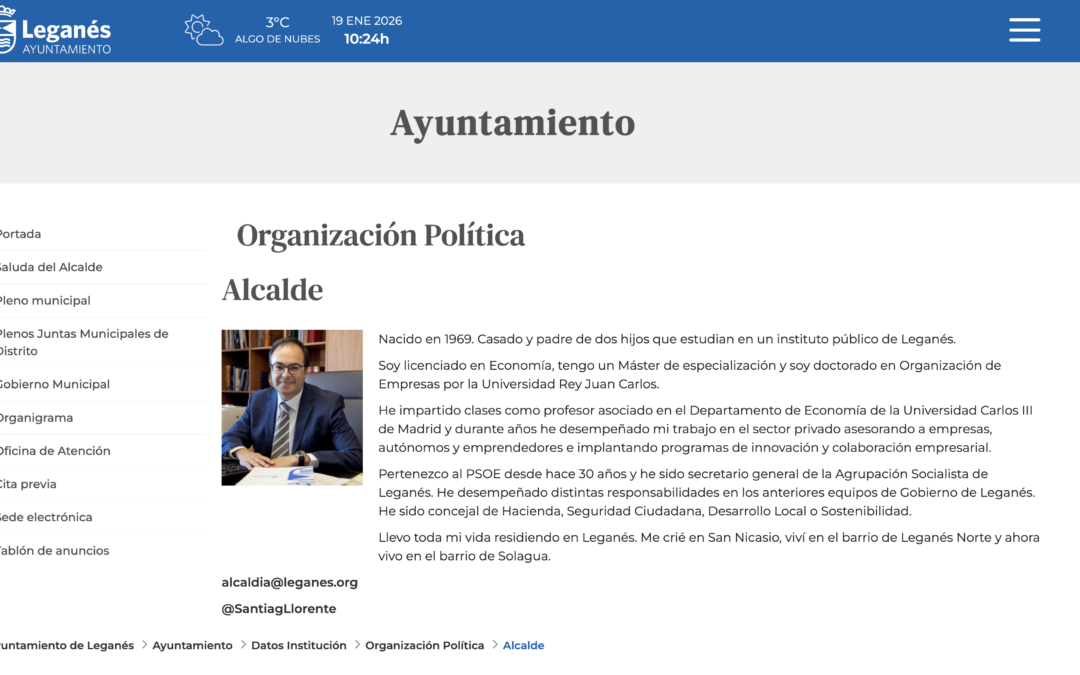This screenshot has height=675, width=1080.
Task: Click Organización Política in the breadcrumb trail
Action: (424, 645)
